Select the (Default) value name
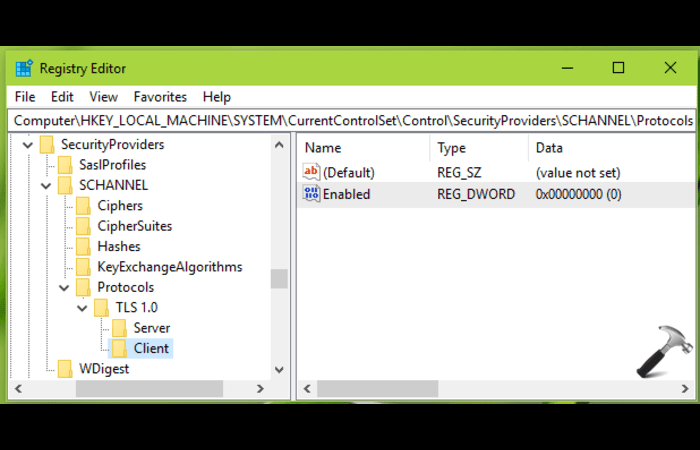Image resolution: width=700 pixels, height=450 pixels. 349,173
